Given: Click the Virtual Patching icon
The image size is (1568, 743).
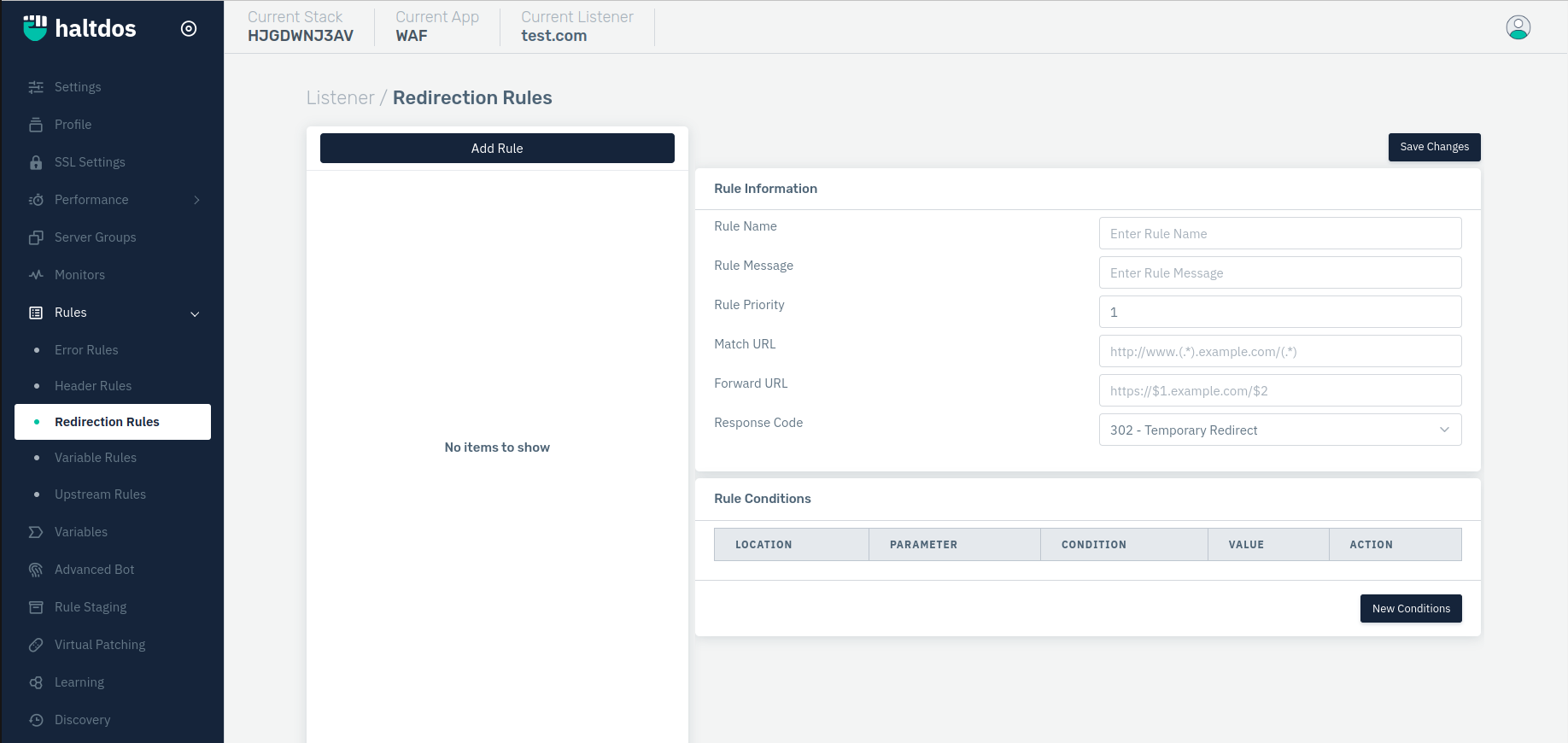Looking at the screenshot, I should [x=36, y=645].
